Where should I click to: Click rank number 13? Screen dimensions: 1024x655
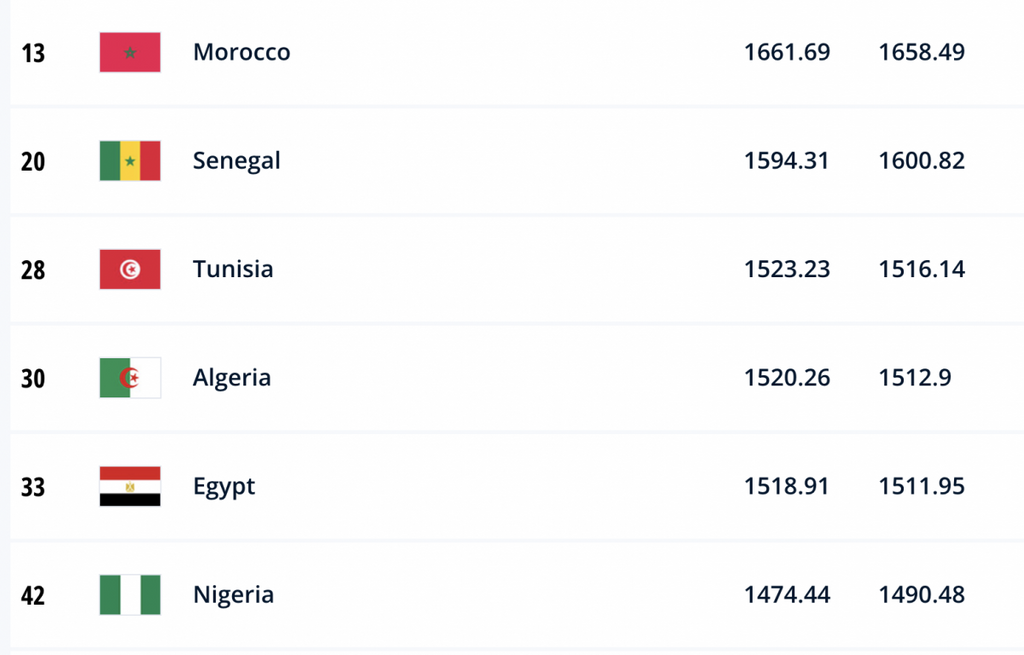click(x=33, y=52)
